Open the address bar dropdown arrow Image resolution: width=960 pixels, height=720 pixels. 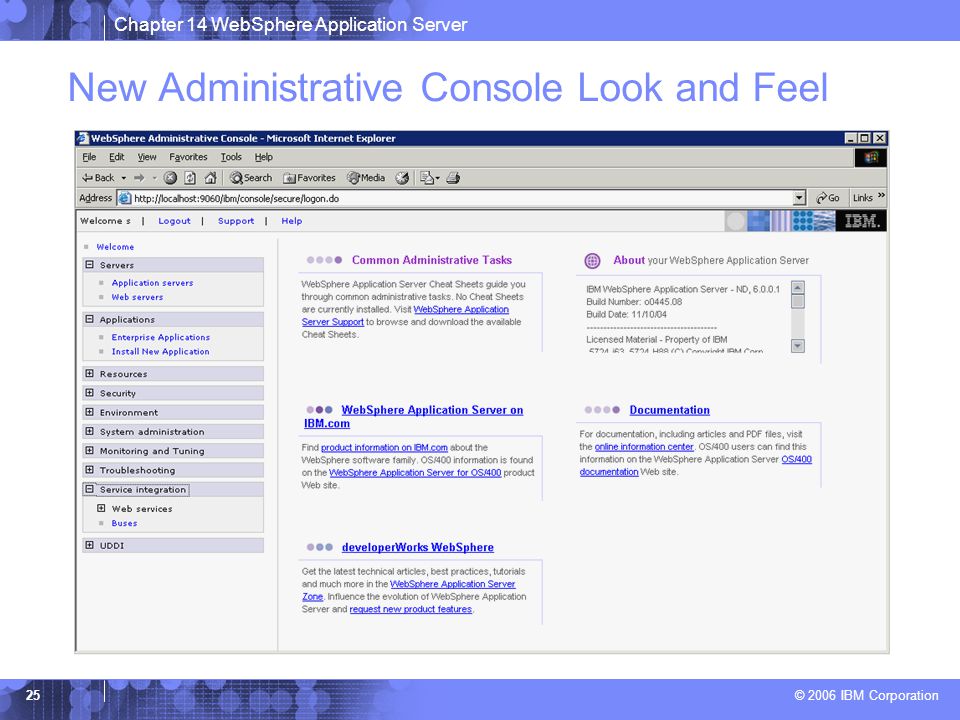coord(799,198)
